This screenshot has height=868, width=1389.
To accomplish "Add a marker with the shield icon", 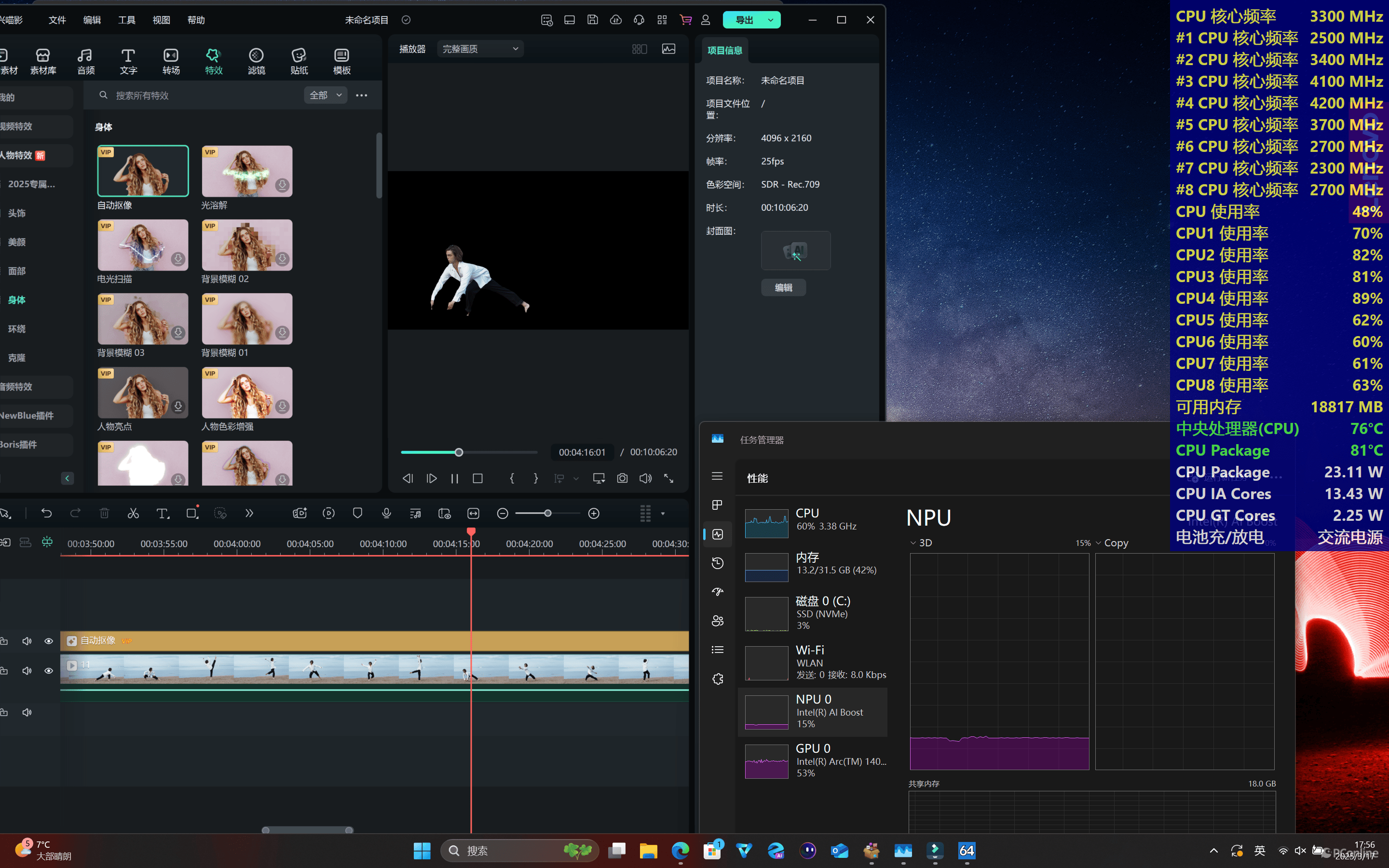I will (357, 513).
